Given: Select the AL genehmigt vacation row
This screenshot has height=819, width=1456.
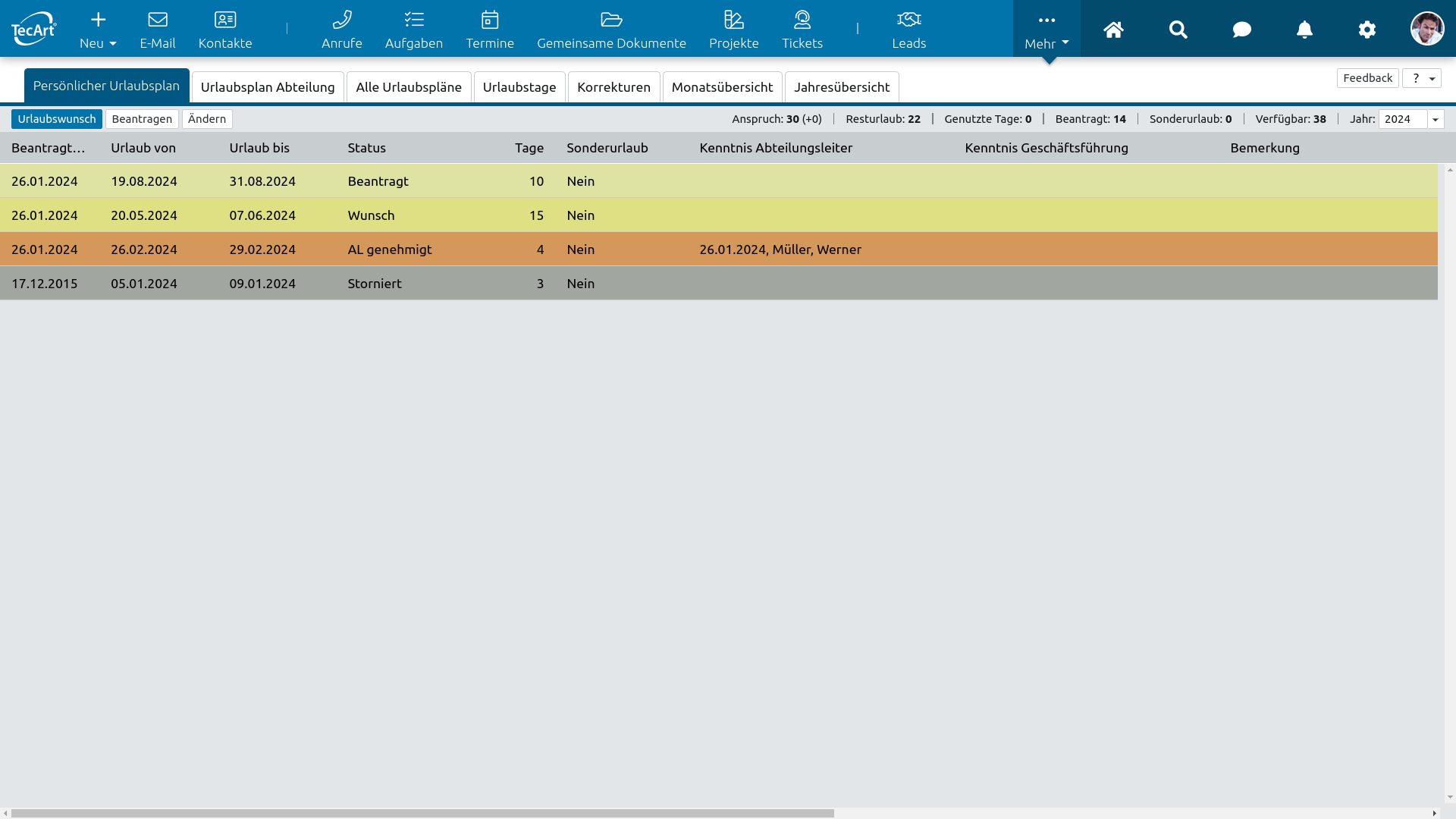Looking at the screenshot, I should tap(389, 249).
